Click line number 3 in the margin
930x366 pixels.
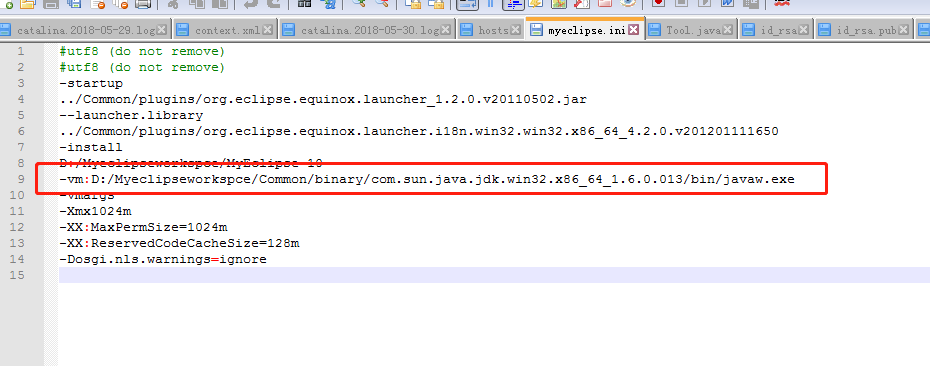[x=21, y=83]
